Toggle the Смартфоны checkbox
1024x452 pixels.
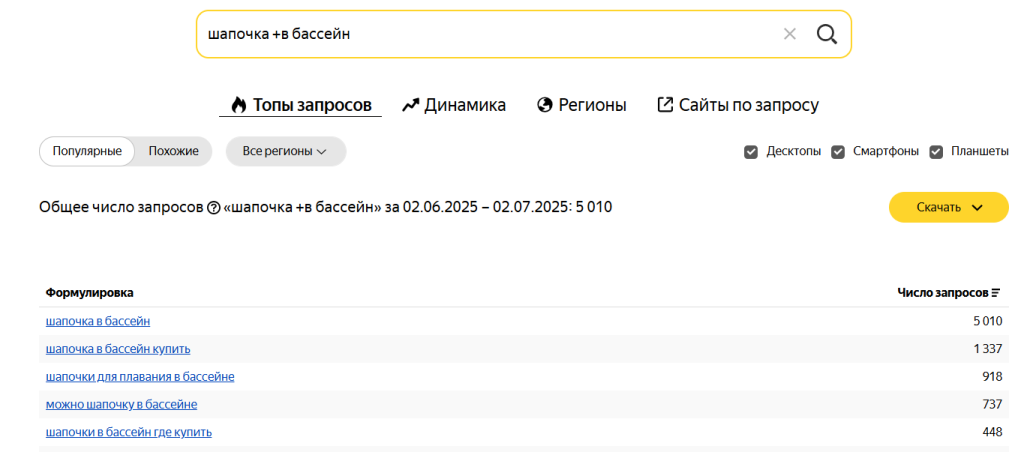click(x=837, y=152)
